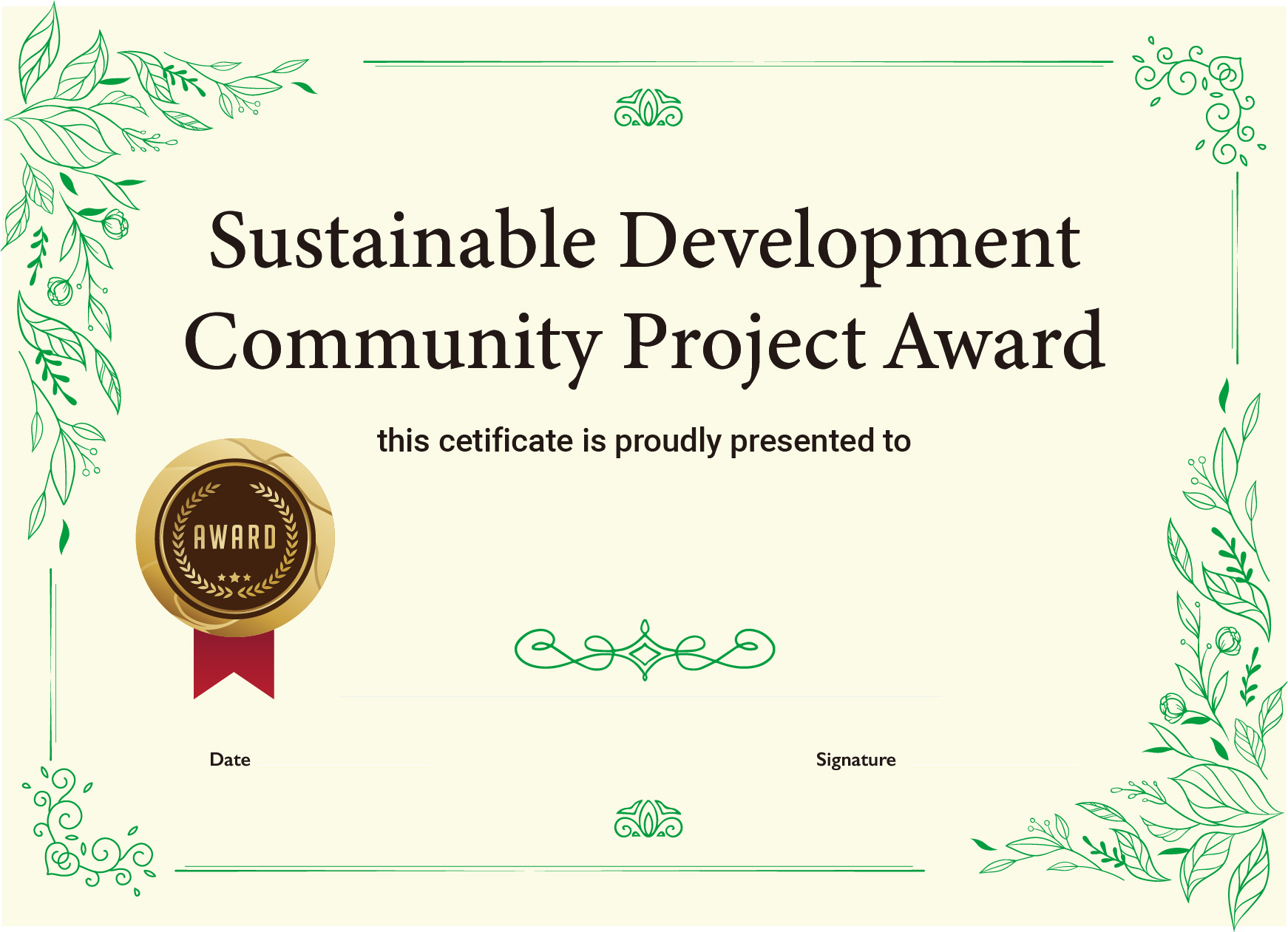This screenshot has width=1288, height=932.
Task: Click the red ribbon below the medal
Action: pos(234,664)
